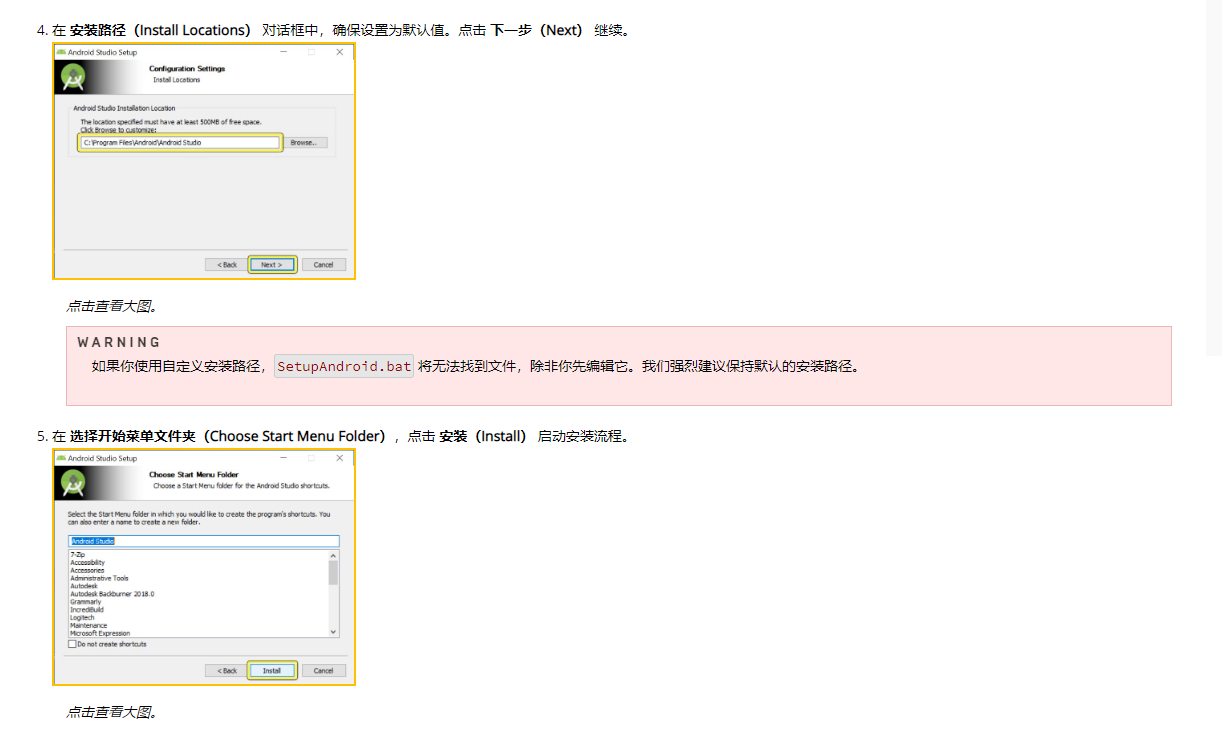Select Accessories in the folder list
This screenshot has height=730, width=1222.
pos(87,570)
